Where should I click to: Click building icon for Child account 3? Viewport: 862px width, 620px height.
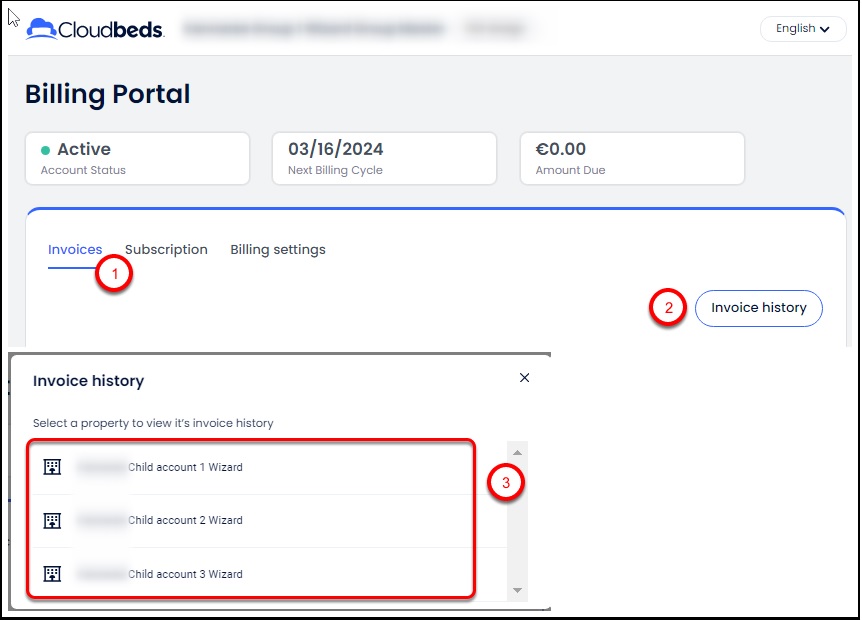click(53, 574)
